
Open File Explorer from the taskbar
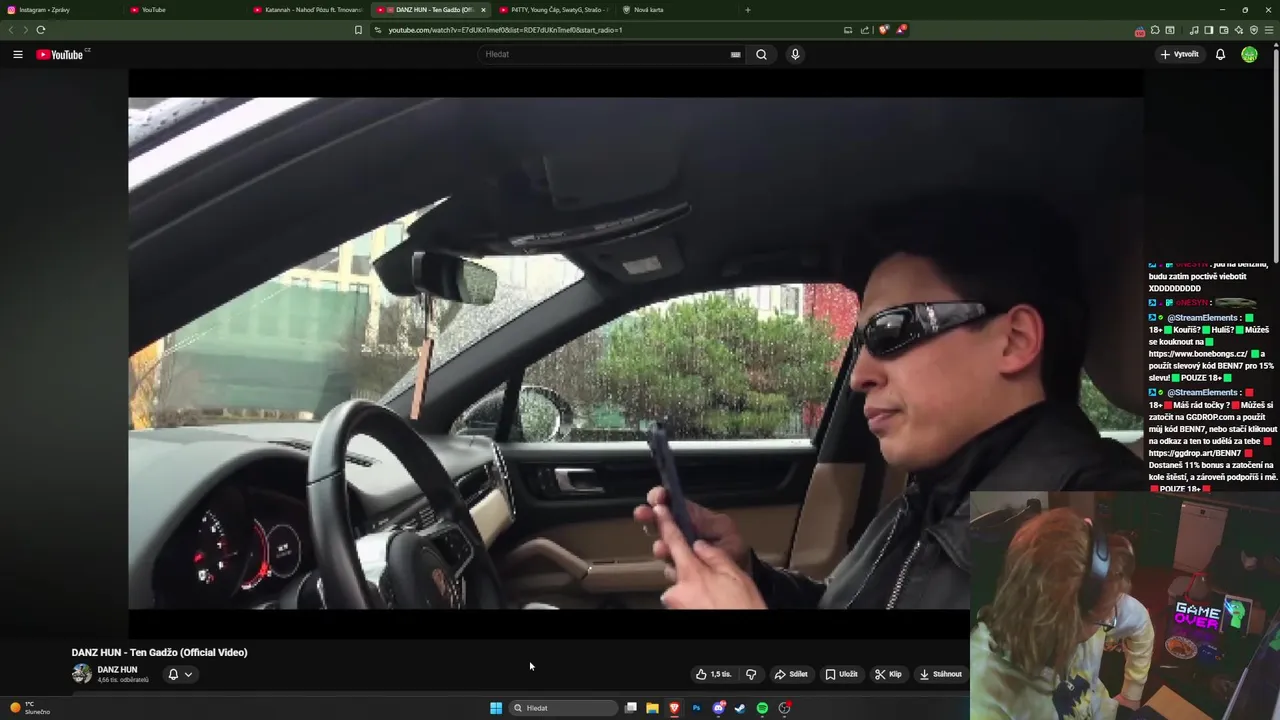pos(652,708)
